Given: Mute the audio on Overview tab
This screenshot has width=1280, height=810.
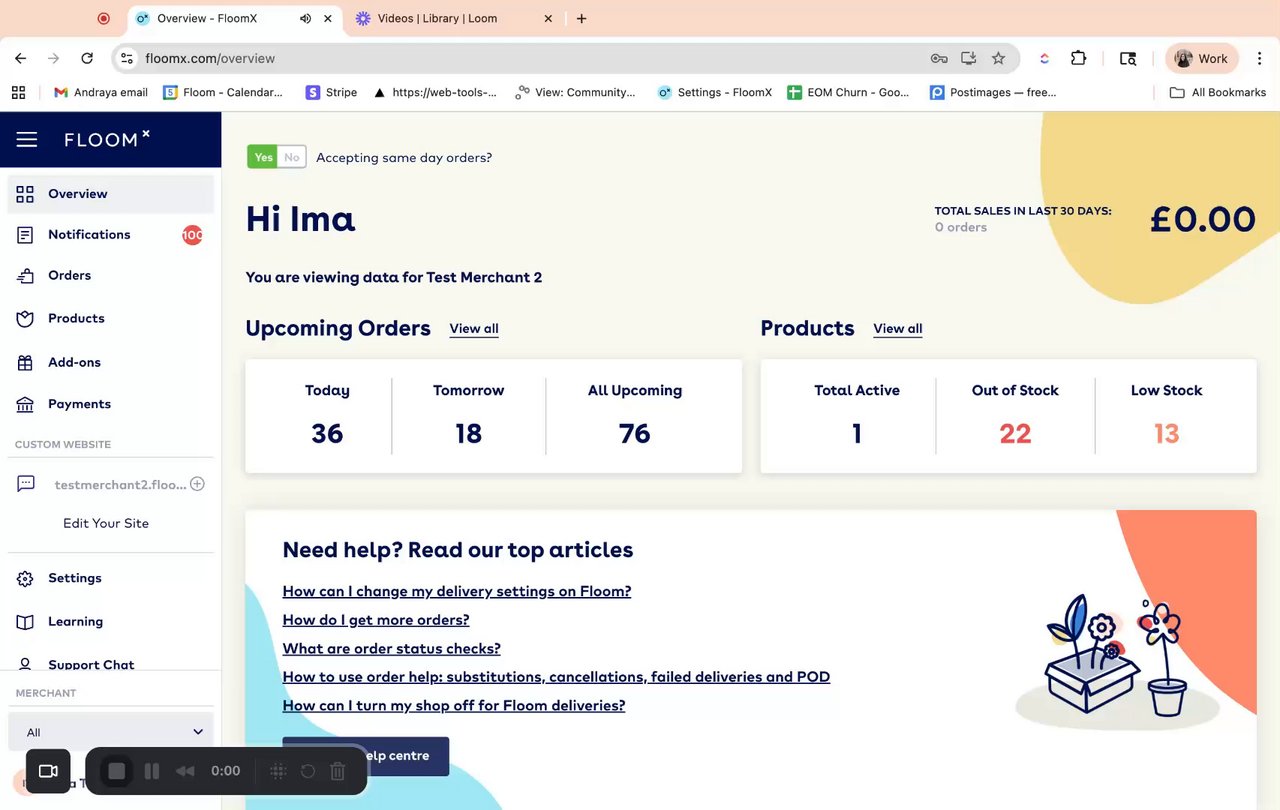Looking at the screenshot, I should (305, 18).
